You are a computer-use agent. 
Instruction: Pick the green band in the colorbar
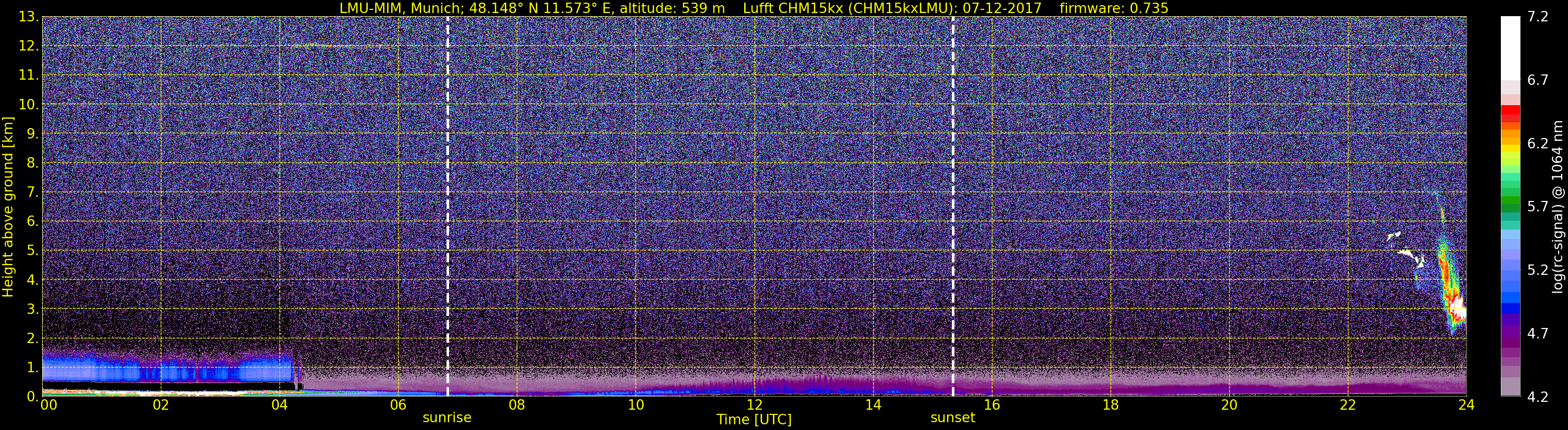coord(1510,200)
